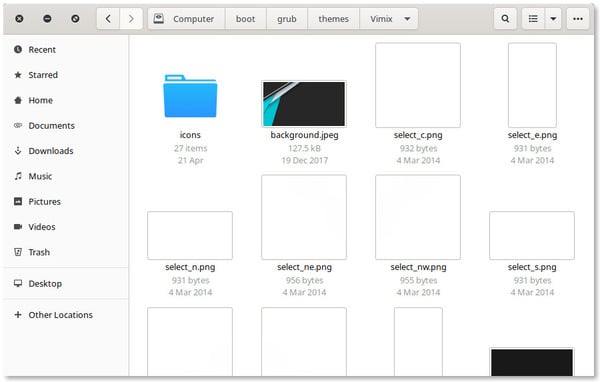The height and width of the screenshot is (382, 600).
Task: Navigate to grub in path bar
Action: 287,19
